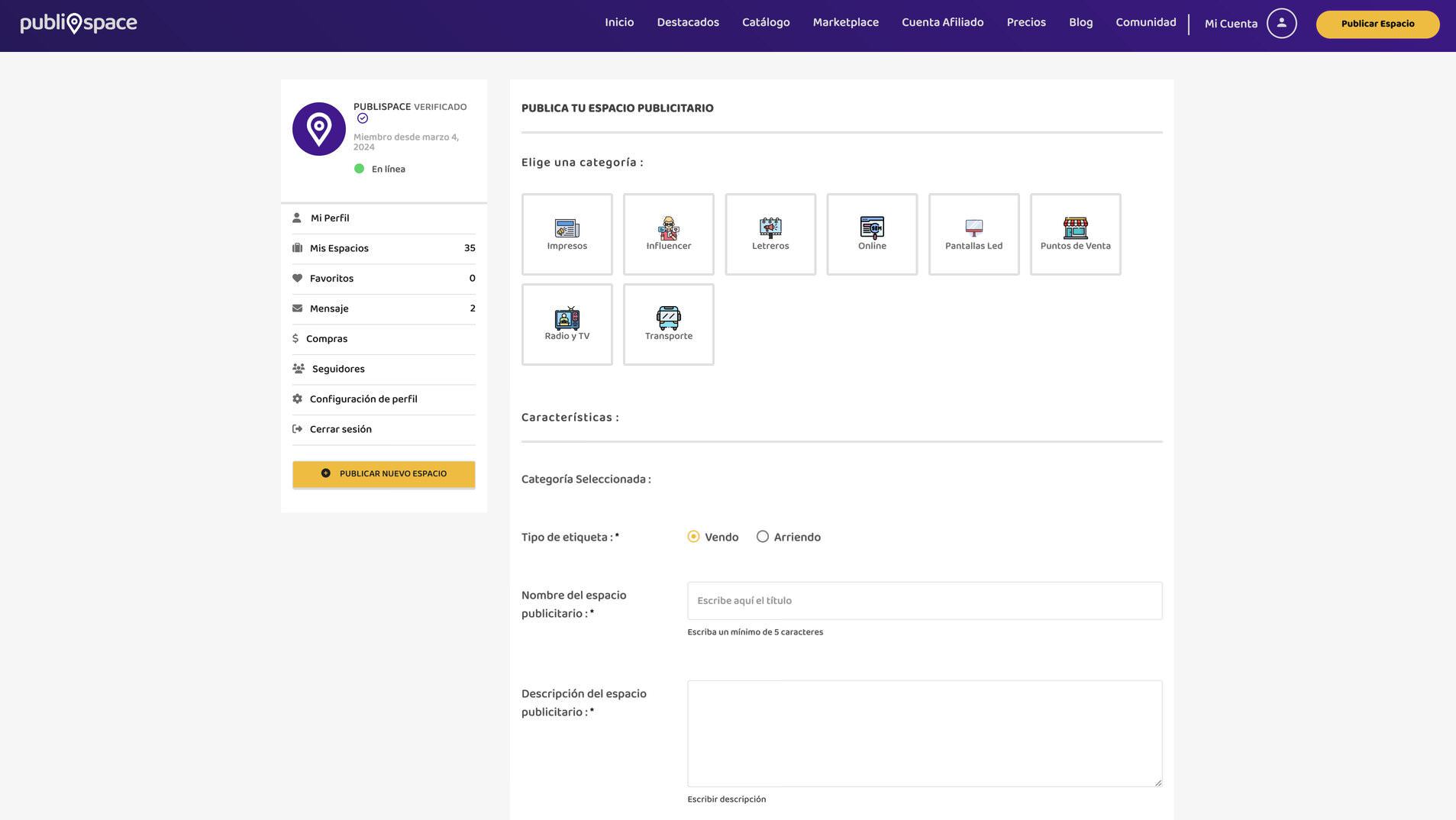Image resolution: width=1456 pixels, height=820 pixels.
Task: Select the Vendo radio button
Action: (693, 537)
